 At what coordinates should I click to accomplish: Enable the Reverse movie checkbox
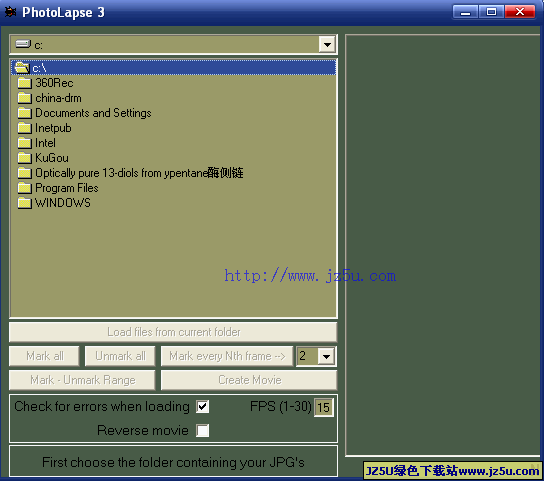[202, 431]
